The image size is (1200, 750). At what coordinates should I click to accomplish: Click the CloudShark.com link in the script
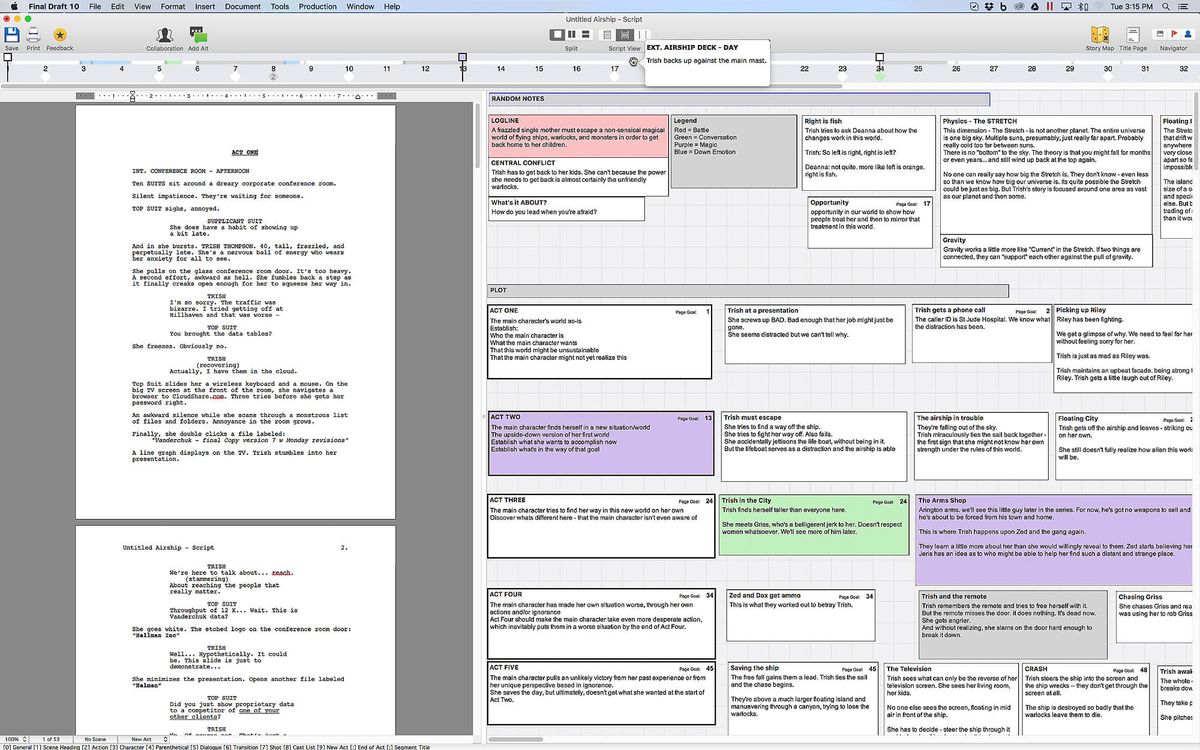[x=199, y=396]
